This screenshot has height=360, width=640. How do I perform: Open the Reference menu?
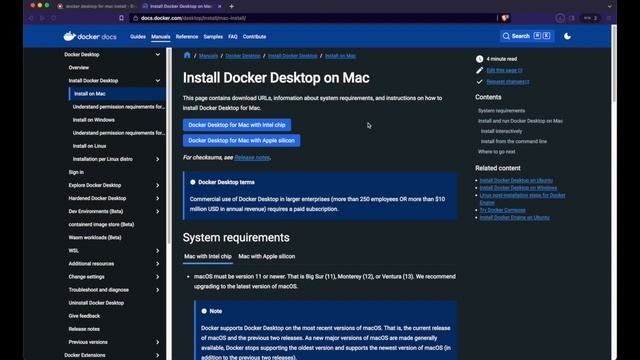pyautogui.click(x=187, y=37)
